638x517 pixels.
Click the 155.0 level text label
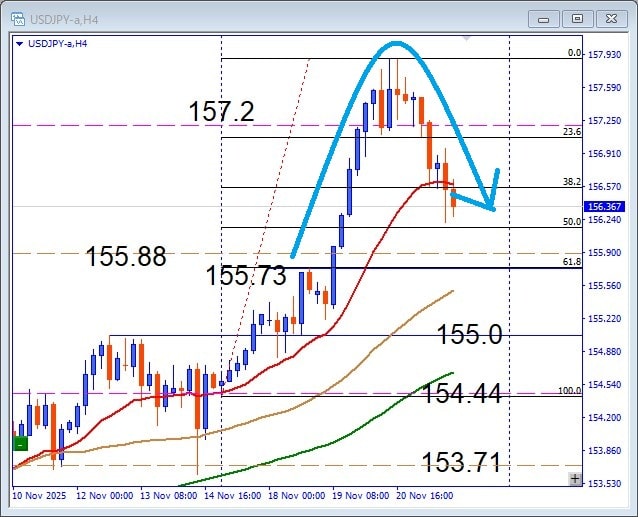tap(469, 335)
